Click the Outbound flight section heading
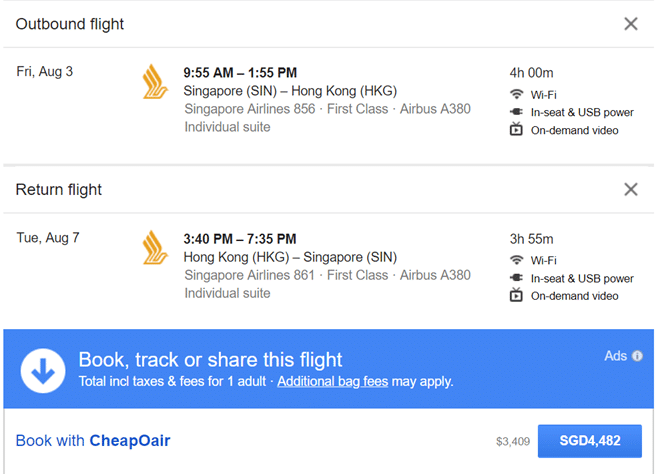This screenshot has width=658, height=474. pos(70,24)
